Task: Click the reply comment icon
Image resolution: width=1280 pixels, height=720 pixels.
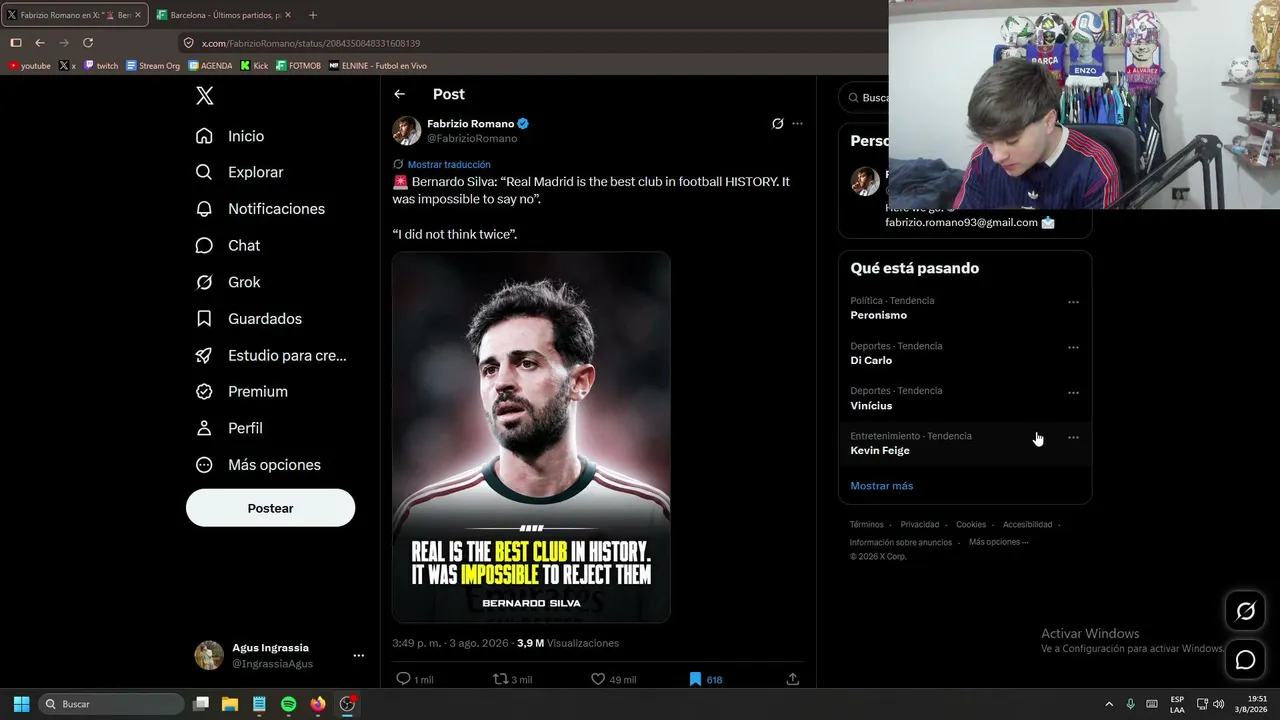Action: pos(403,679)
